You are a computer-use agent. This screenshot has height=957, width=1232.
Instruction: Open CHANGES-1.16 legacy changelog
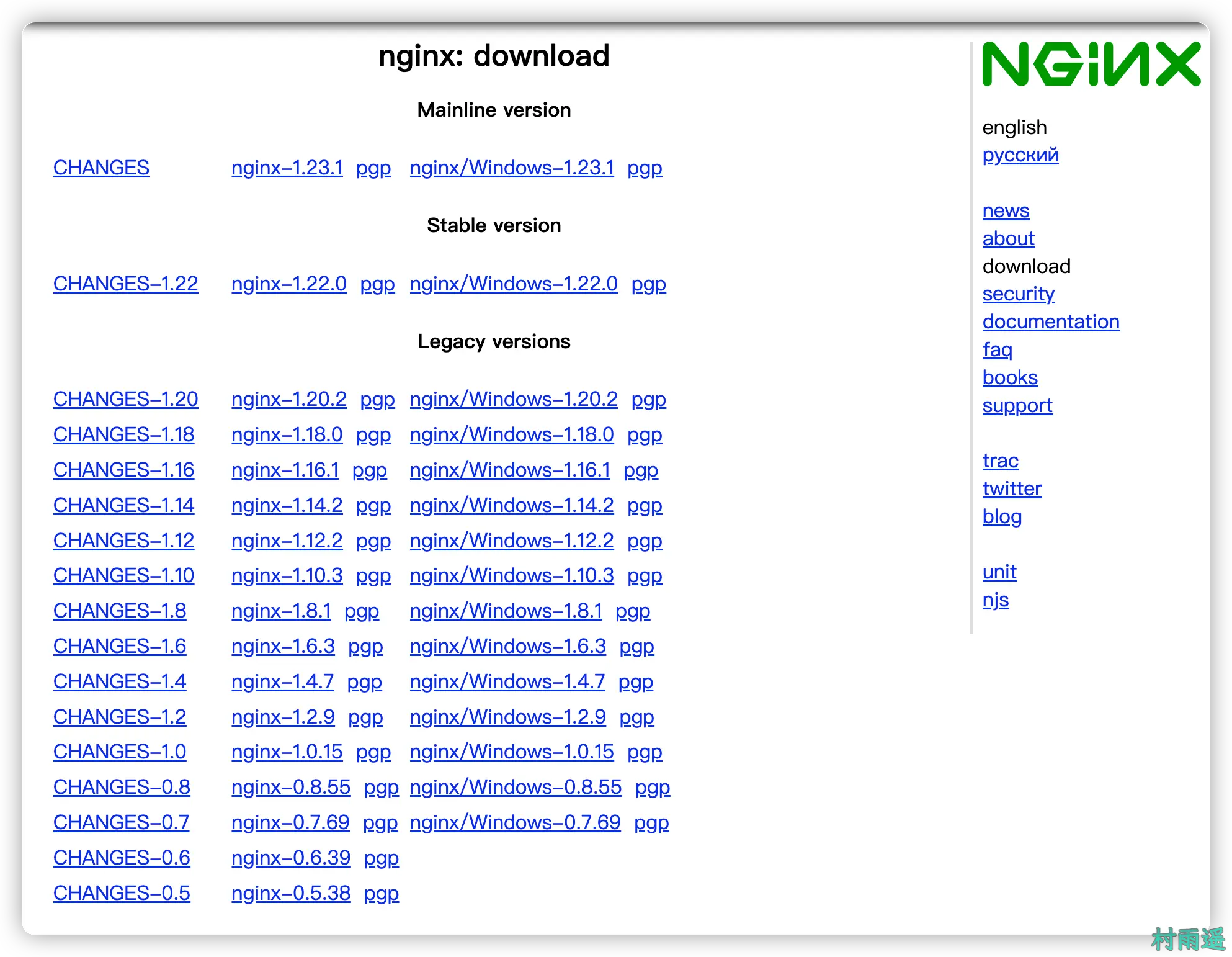pyautogui.click(x=123, y=470)
